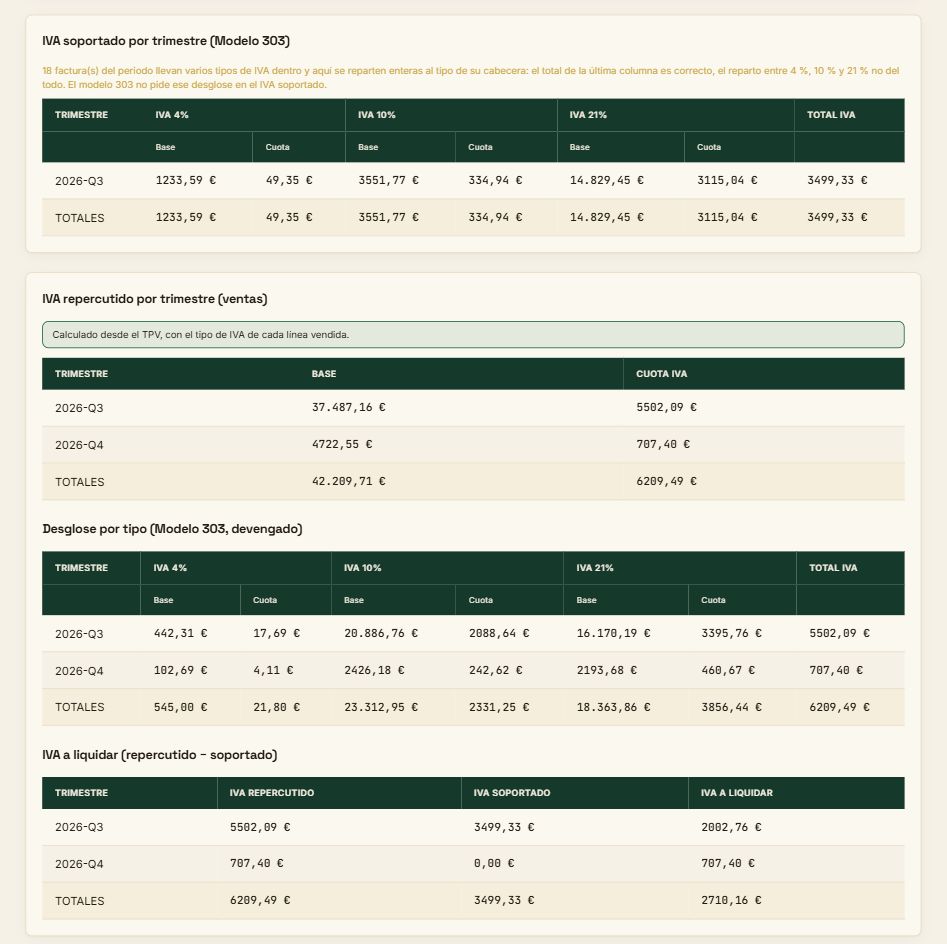Viewport: 947px width, 944px height.
Task: Click the 'CUOTA IVA' column header
Action: point(661,374)
